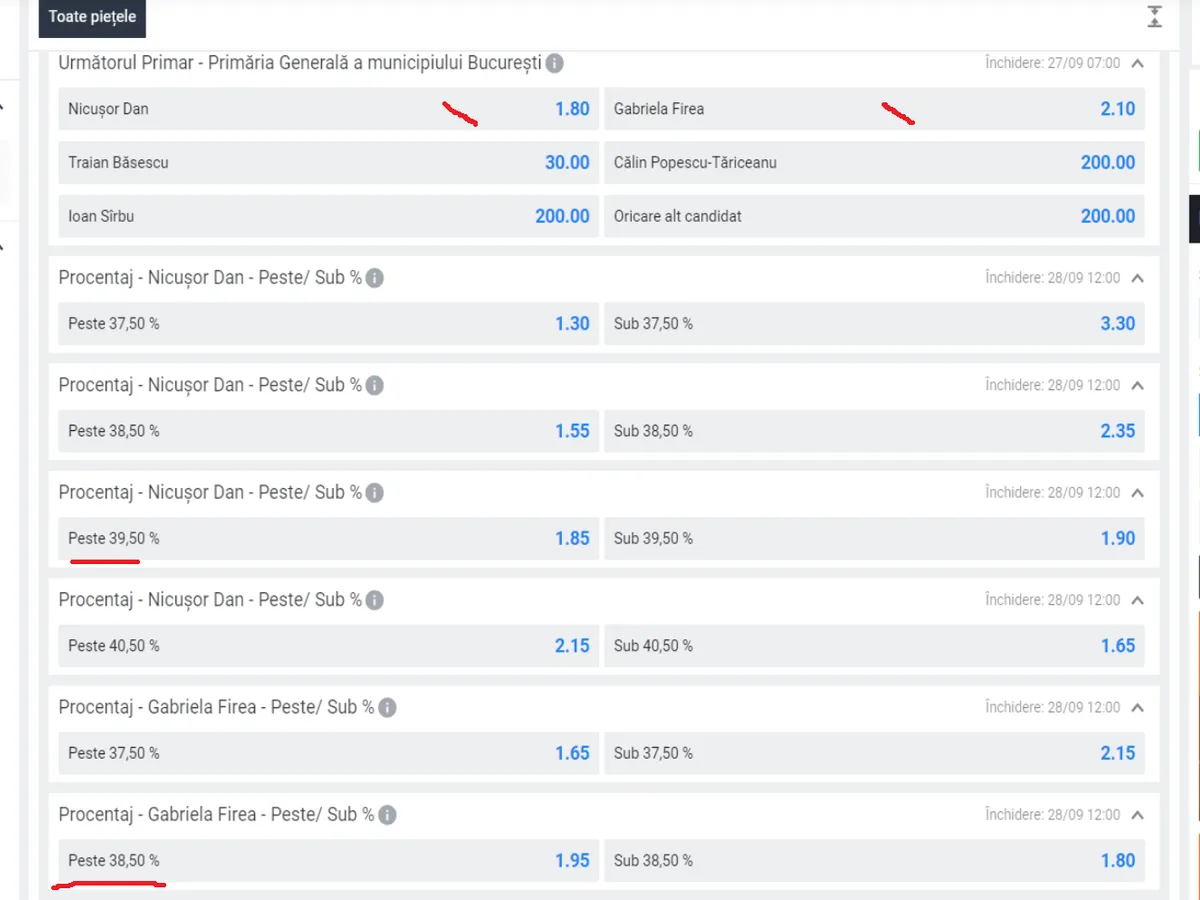Viewport: 1200px width, 900px height.
Task: Click info icon for Nicușor Dan 40,50% market
Action: click(x=374, y=600)
